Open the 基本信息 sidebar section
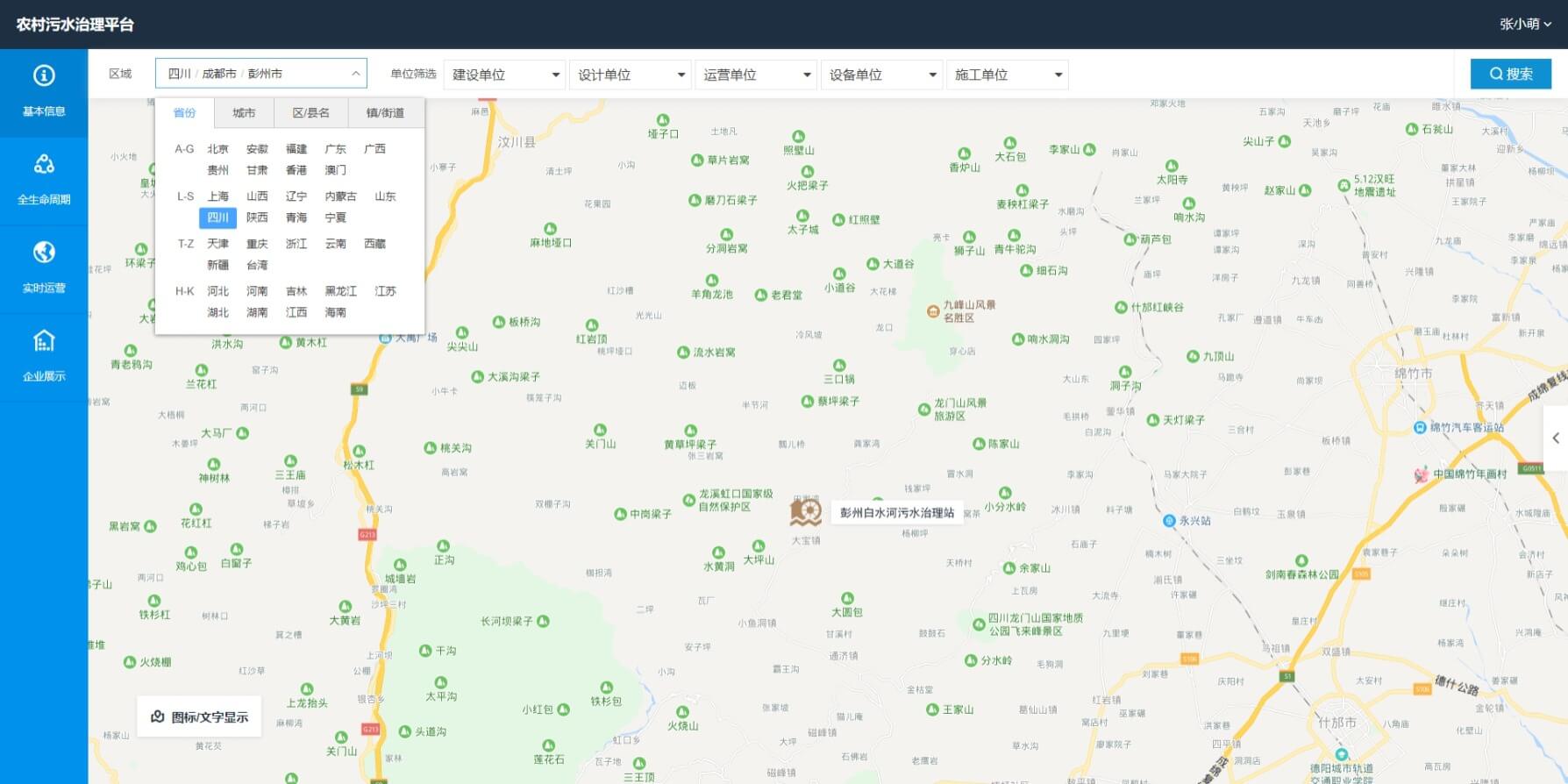 coord(44,91)
